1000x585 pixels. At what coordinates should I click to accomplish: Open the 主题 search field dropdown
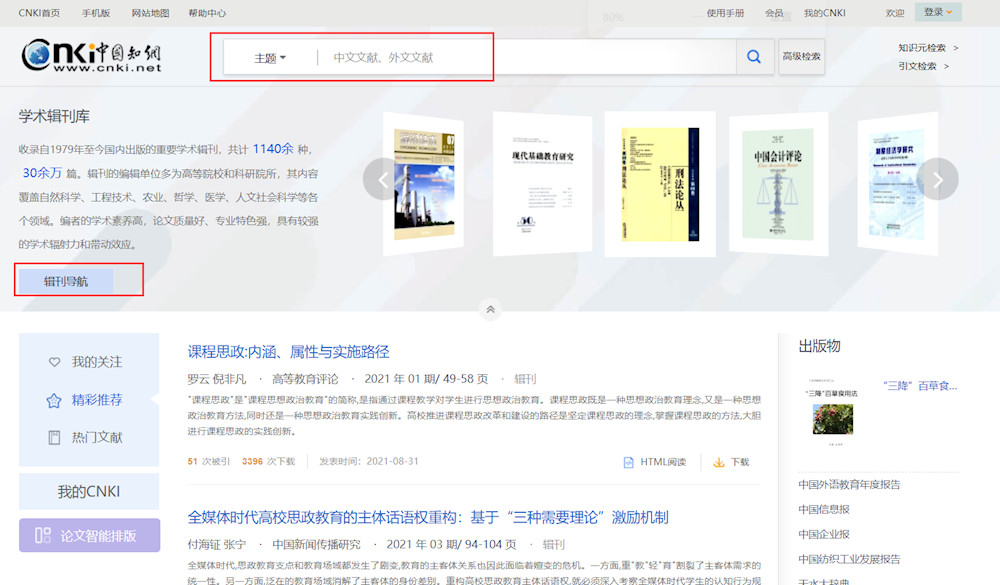click(270, 58)
